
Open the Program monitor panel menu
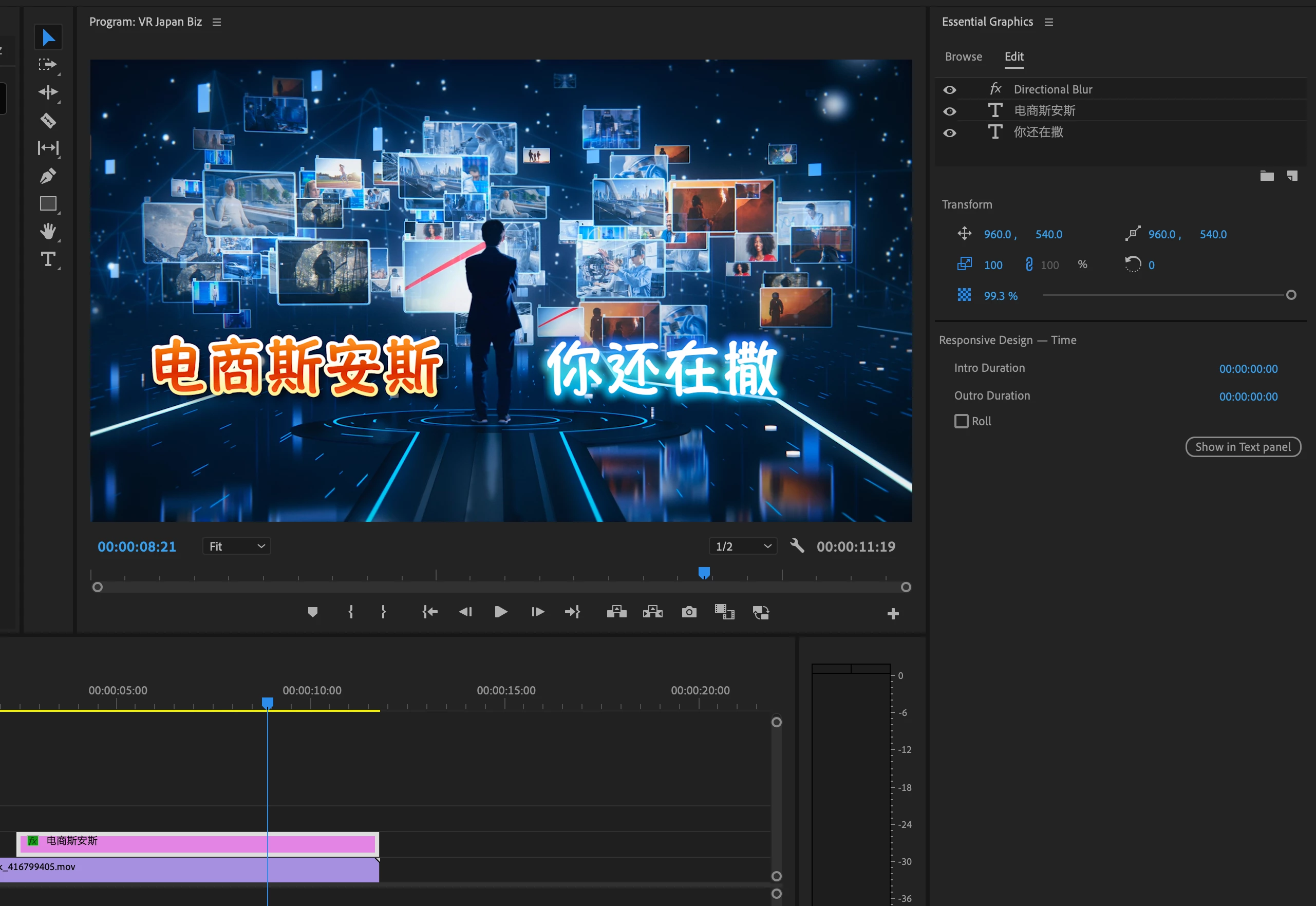tap(216, 22)
